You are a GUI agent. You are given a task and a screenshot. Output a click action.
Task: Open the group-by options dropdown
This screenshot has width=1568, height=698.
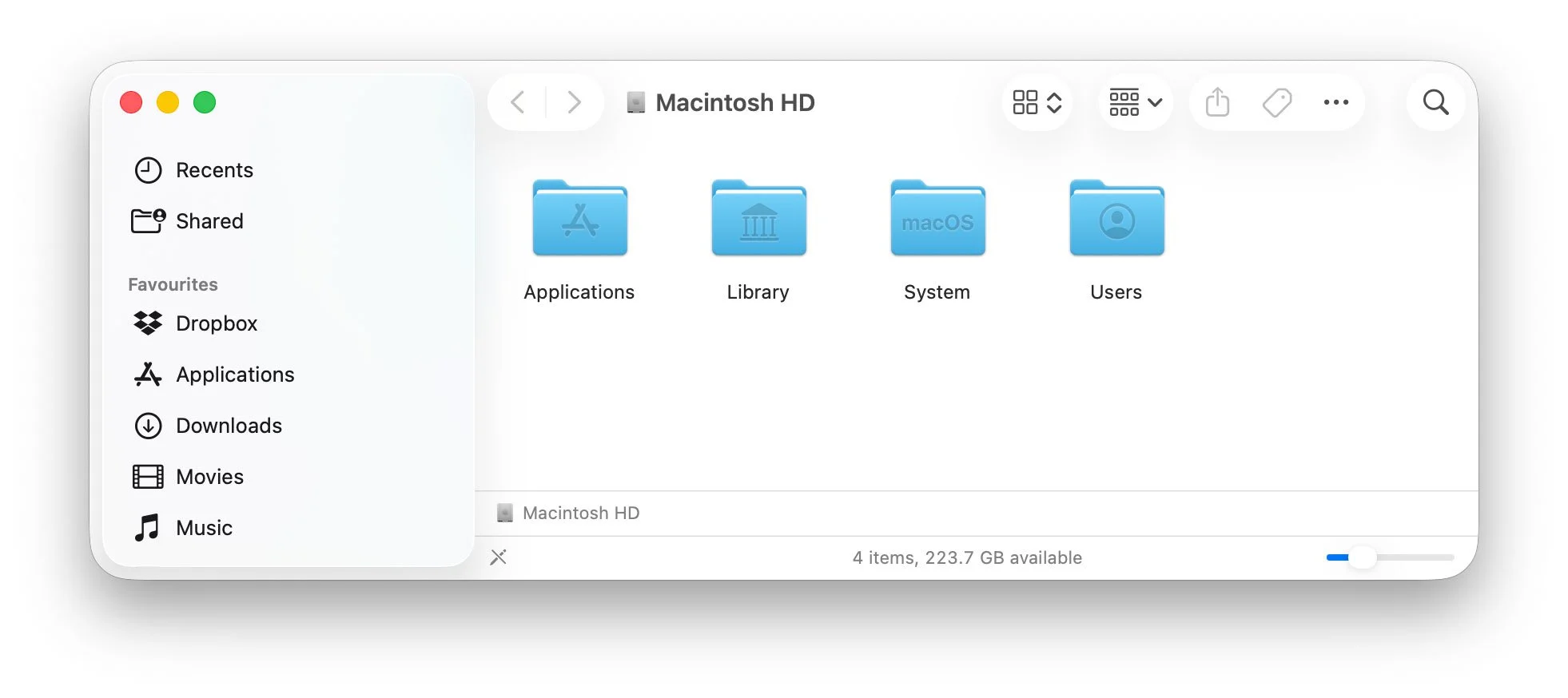(x=1135, y=102)
